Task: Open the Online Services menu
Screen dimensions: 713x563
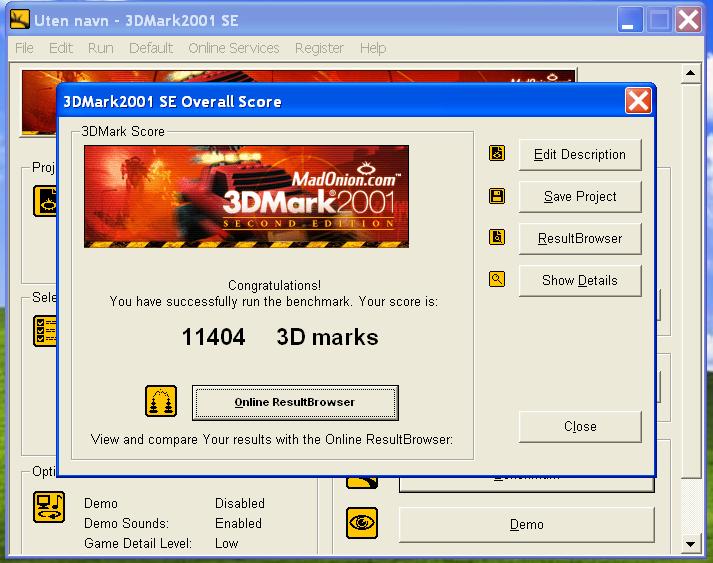Action: tap(234, 48)
